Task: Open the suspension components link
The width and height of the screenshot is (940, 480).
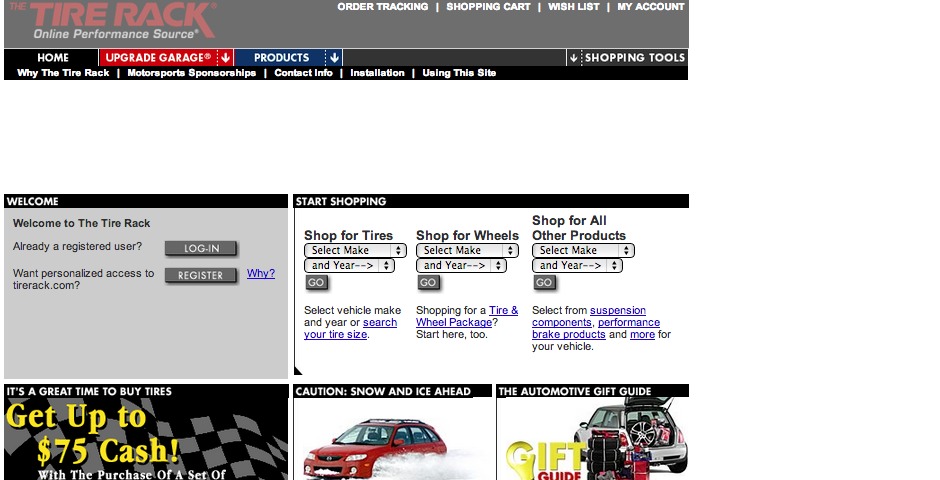Action: 589,316
